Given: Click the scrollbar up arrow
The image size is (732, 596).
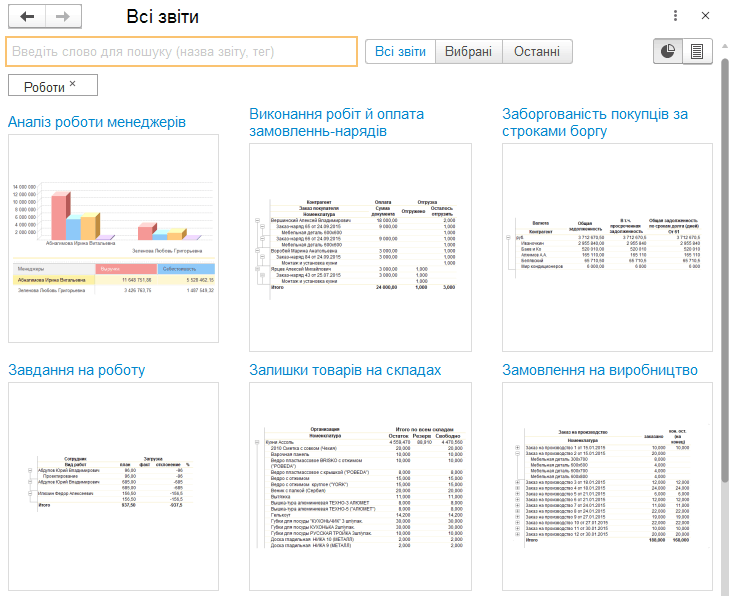Looking at the screenshot, I should 725,46.
